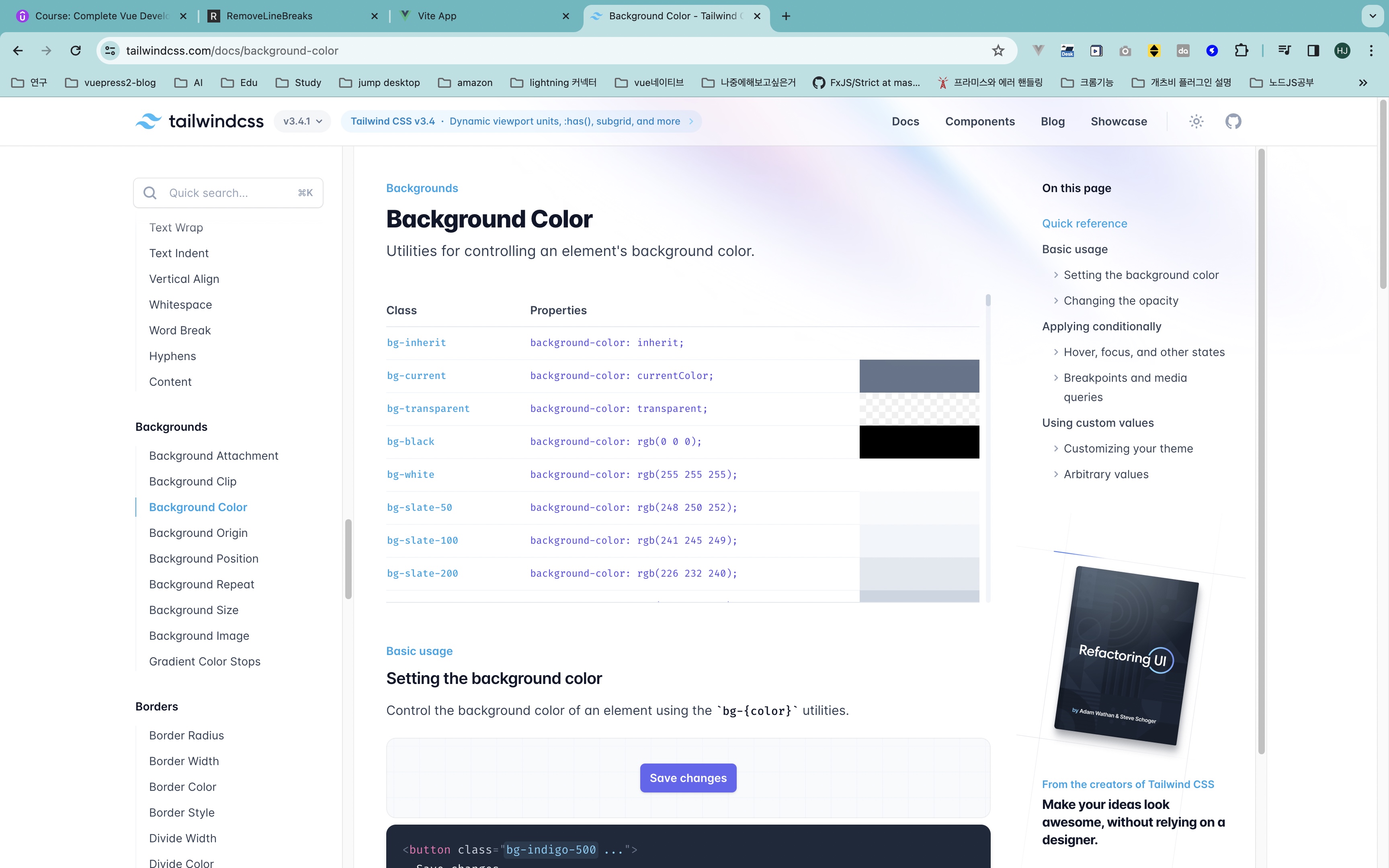
Task: Click the left sidebar scrollbar thumb
Action: point(348,559)
